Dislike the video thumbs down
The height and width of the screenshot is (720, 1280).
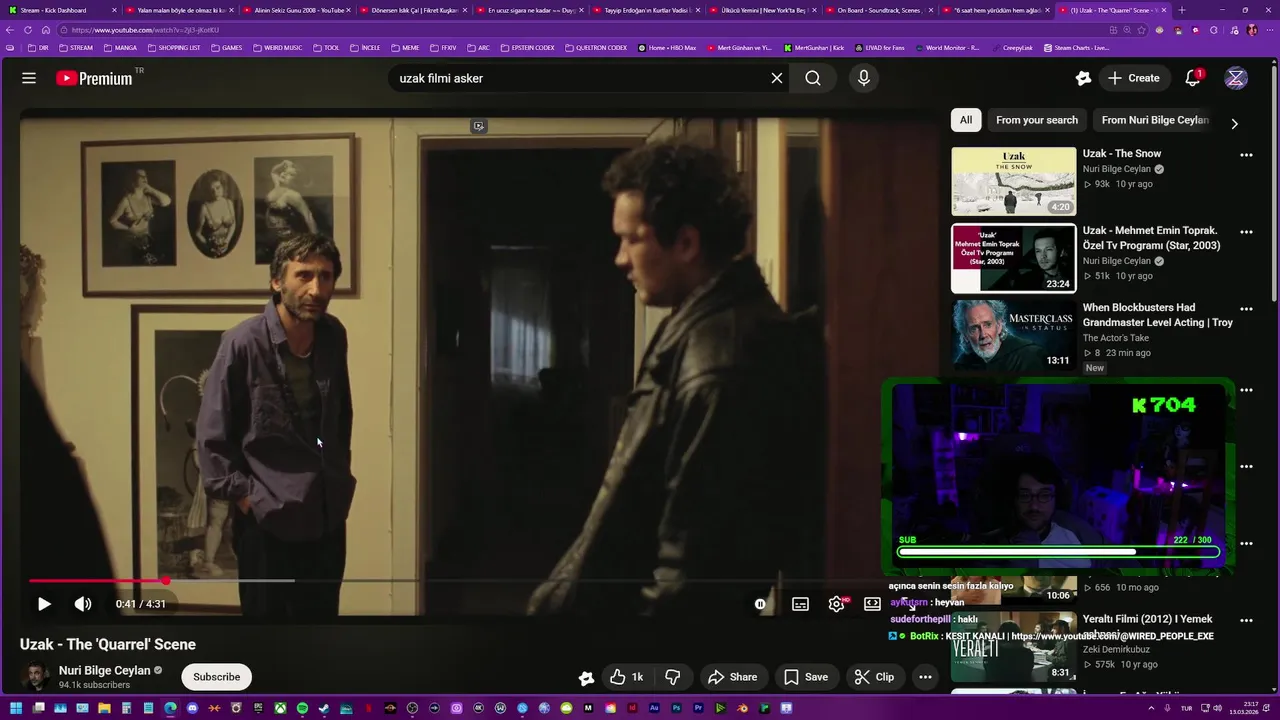pyautogui.click(x=673, y=677)
